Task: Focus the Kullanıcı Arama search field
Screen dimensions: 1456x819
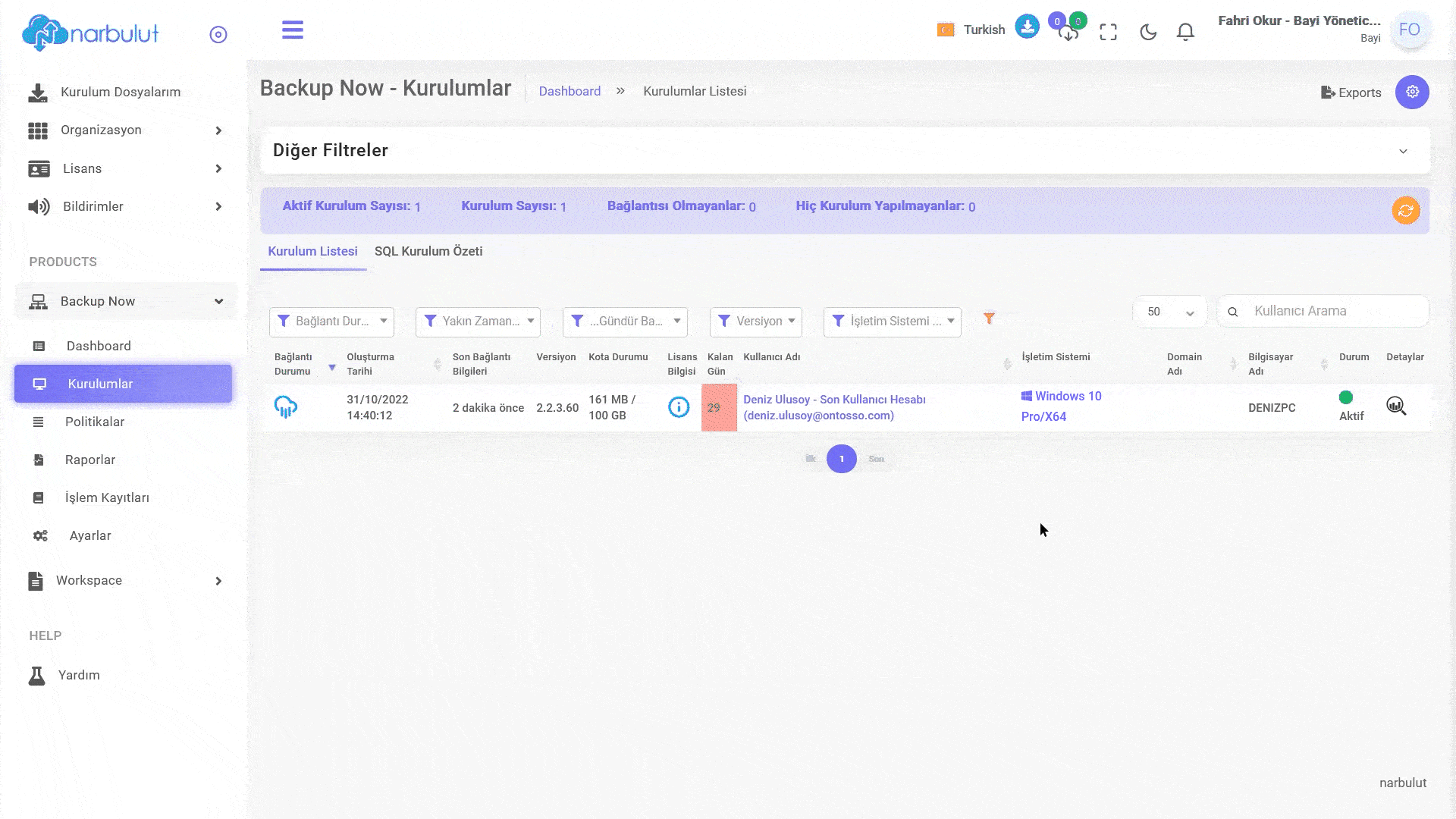Action: pyautogui.click(x=1323, y=311)
